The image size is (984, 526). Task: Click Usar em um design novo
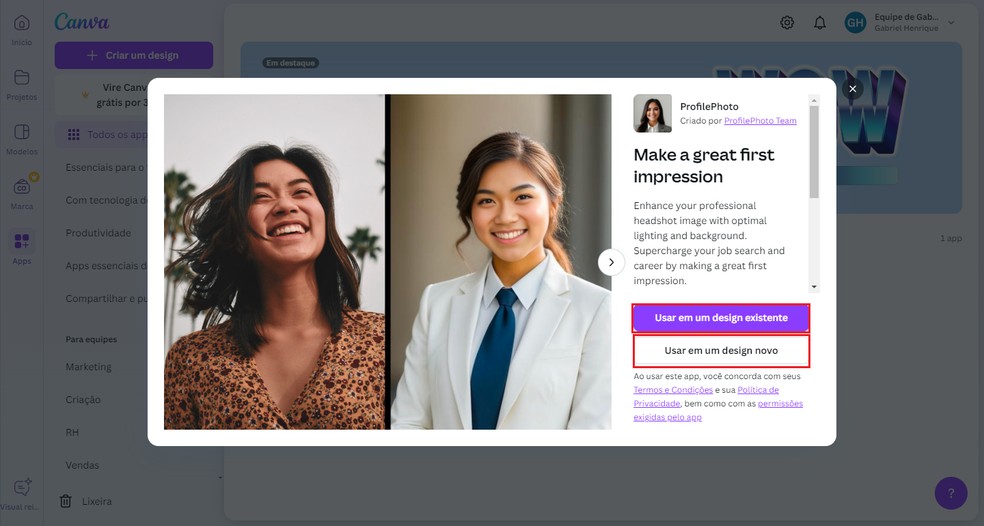721,350
